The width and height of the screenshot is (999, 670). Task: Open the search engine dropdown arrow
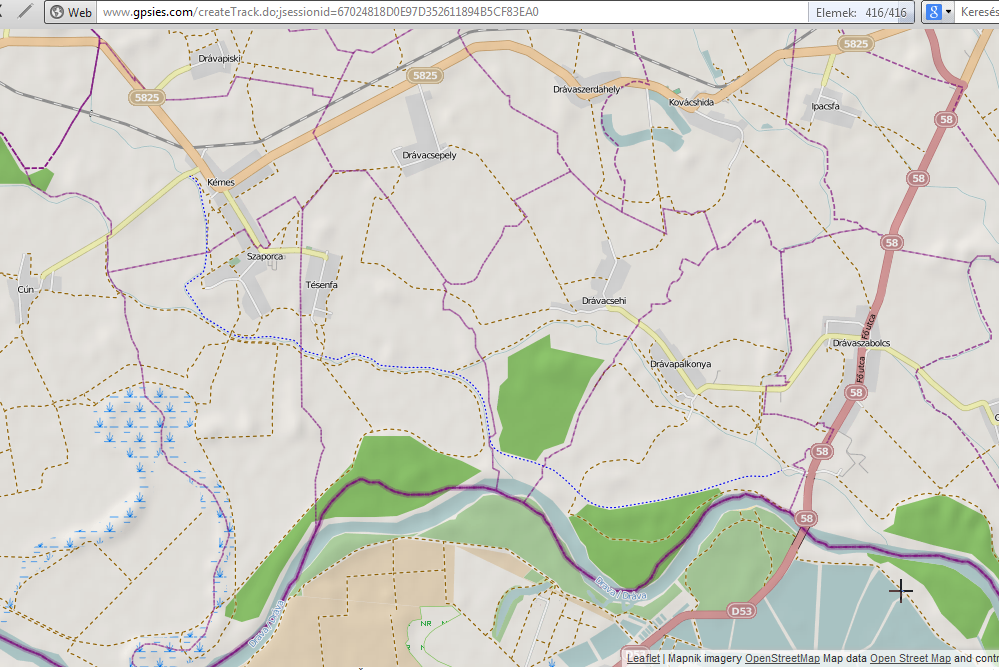[947, 13]
